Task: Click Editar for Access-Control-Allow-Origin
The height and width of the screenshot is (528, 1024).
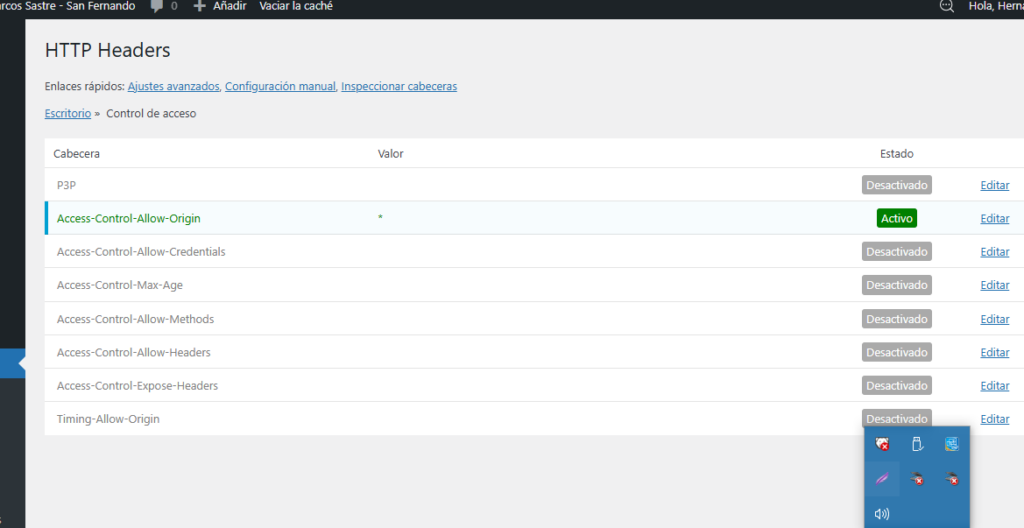Action: tap(994, 219)
